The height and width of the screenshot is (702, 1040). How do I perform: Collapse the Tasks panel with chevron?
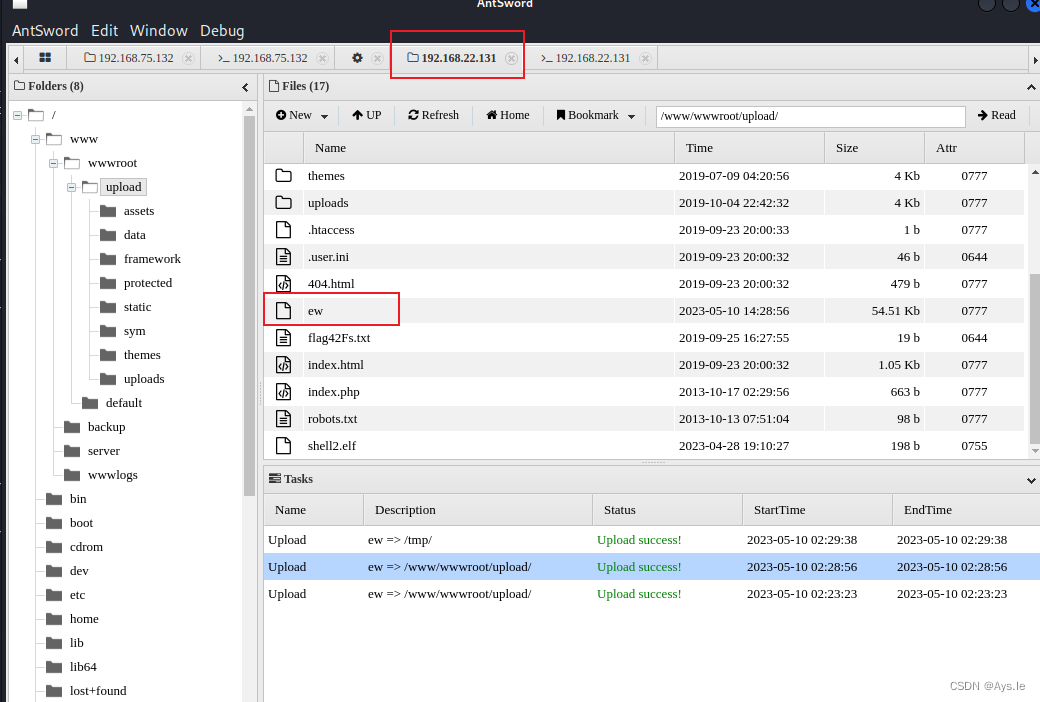point(1031,480)
